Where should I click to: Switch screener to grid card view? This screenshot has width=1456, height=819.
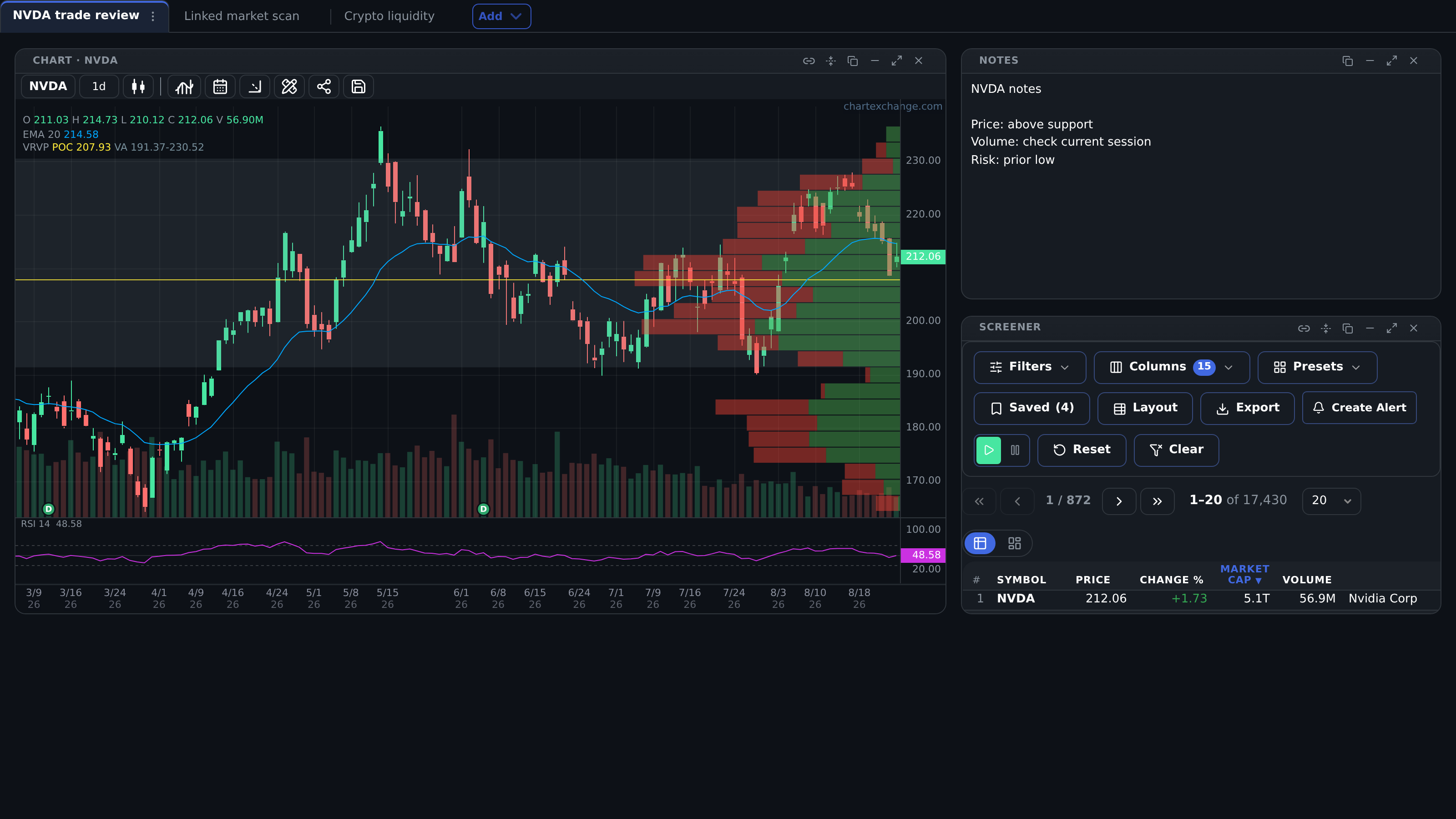pyautogui.click(x=1015, y=543)
